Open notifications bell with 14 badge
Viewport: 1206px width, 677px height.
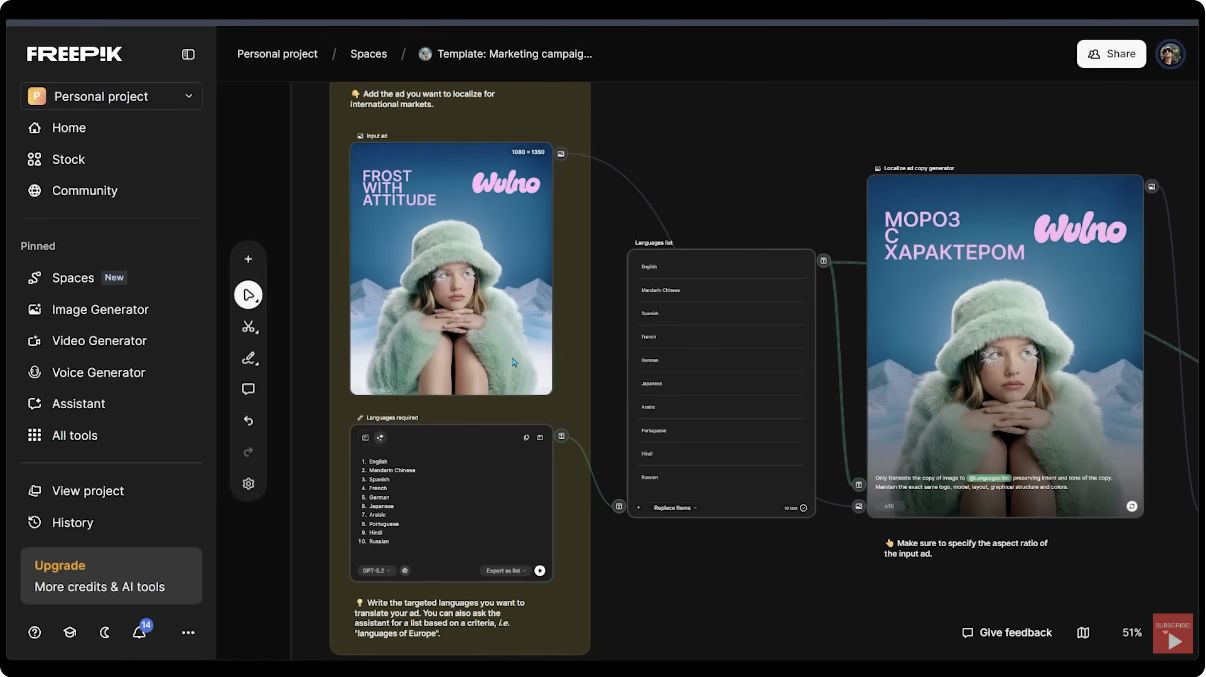click(140, 631)
